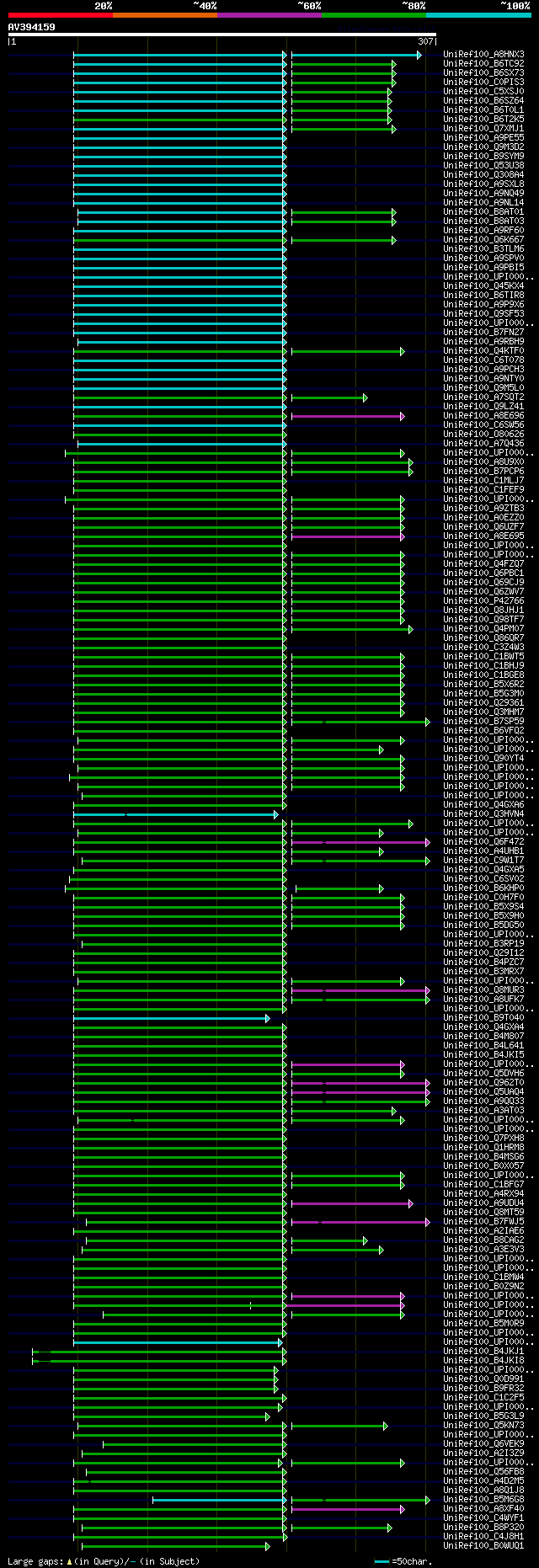Open hit UniRef100_B6SX73
Viewport: 539px width, 1568px height.
pyautogui.click(x=483, y=73)
